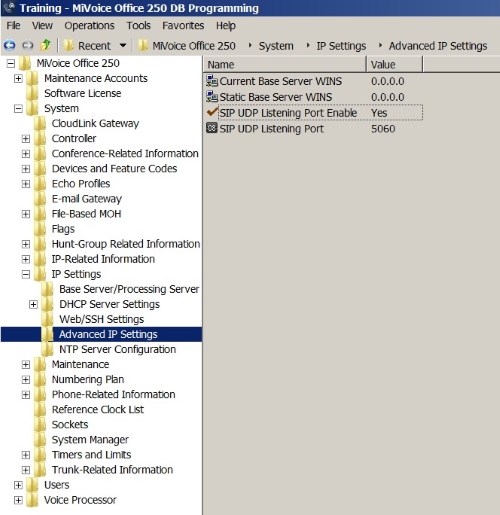Open the Favorites menu
The height and width of the screenshot is (515, 500).
[x=183, y=26]
